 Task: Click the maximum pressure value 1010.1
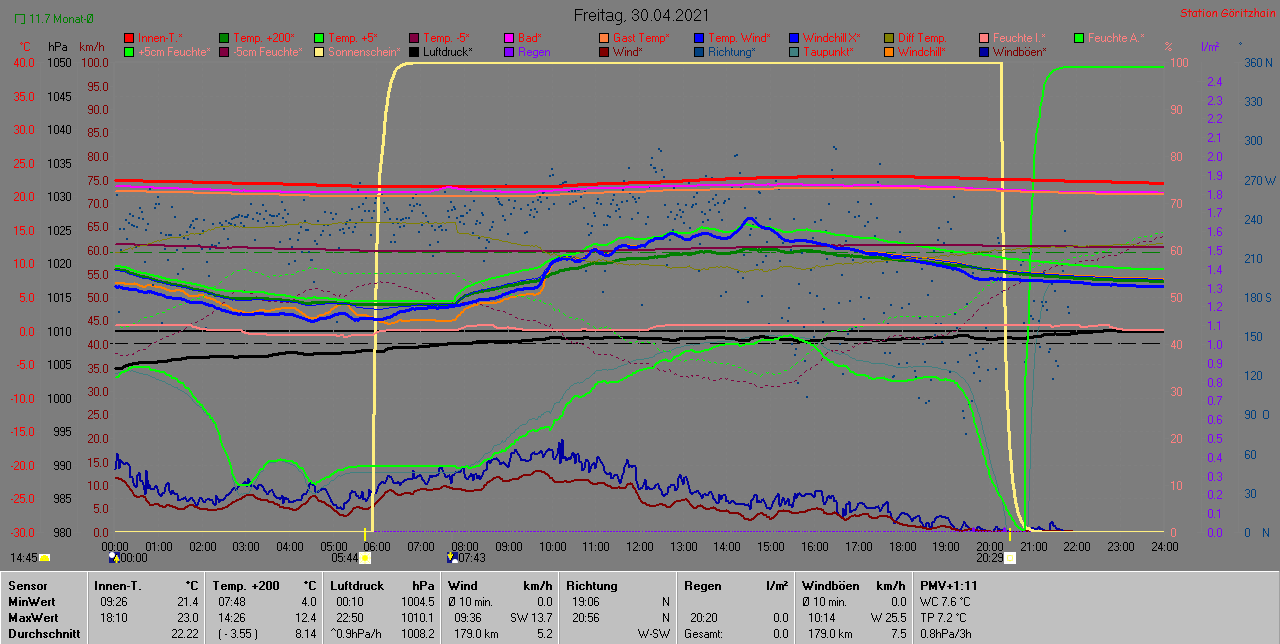pos(417,618)
